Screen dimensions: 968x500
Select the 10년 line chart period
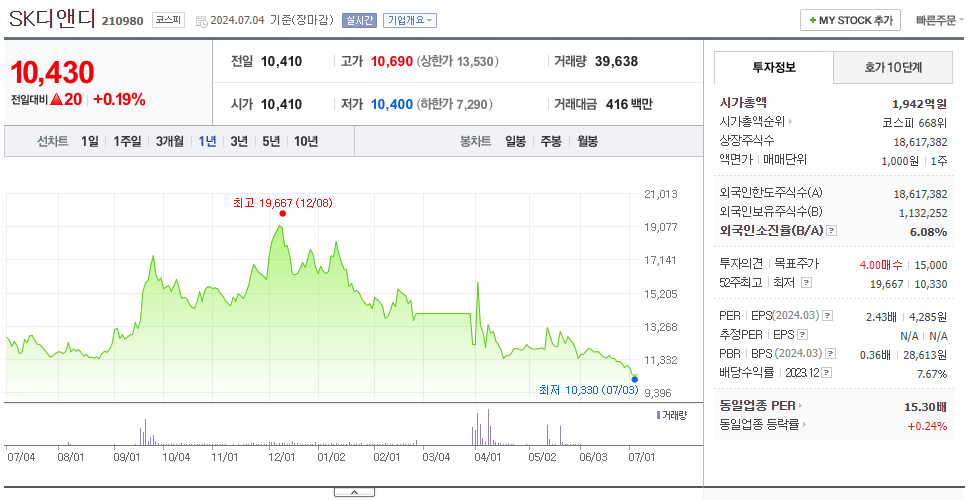(x=306, y=141)
